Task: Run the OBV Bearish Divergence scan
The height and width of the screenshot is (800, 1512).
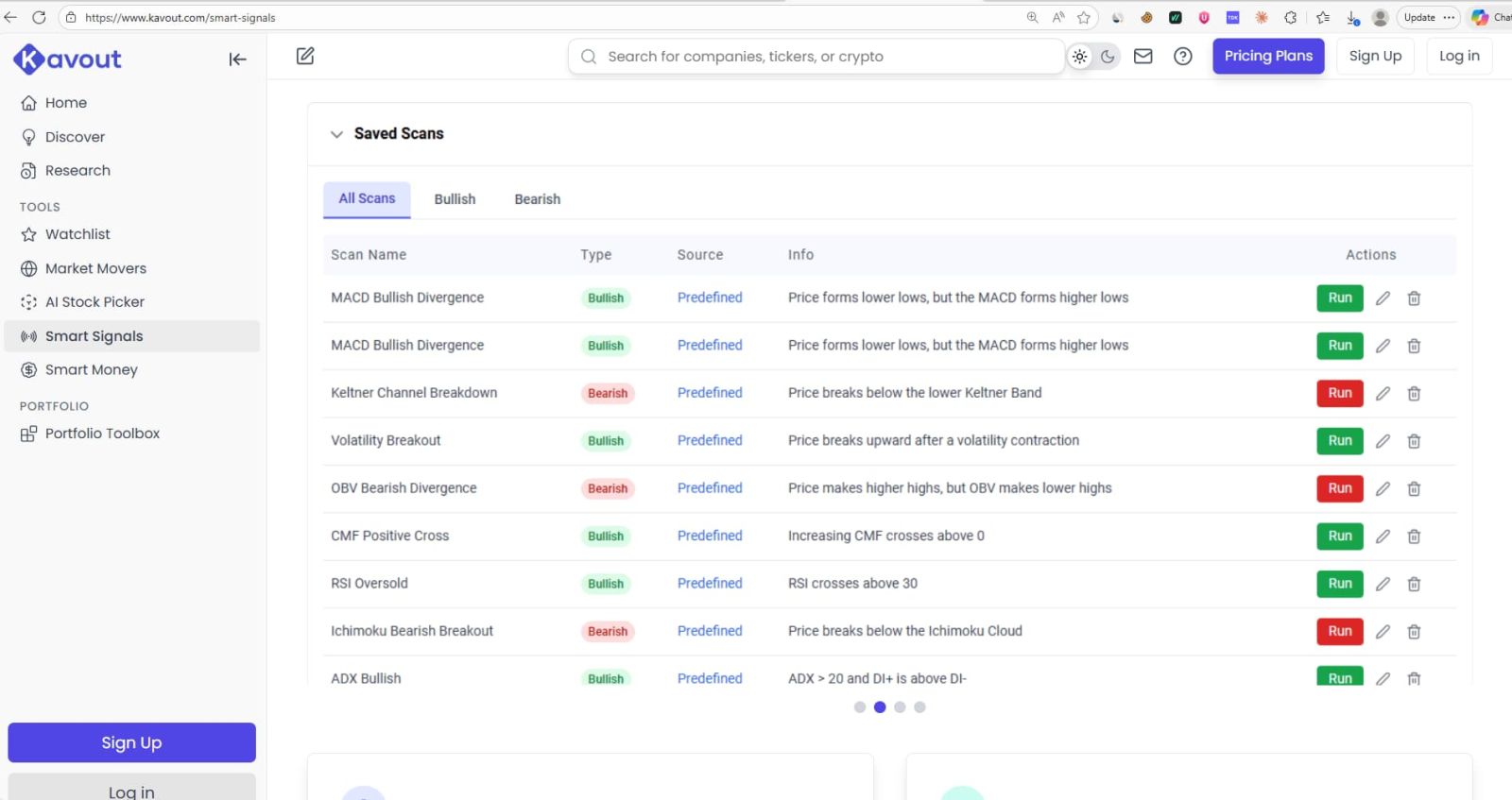Action: pos(1340,488)
